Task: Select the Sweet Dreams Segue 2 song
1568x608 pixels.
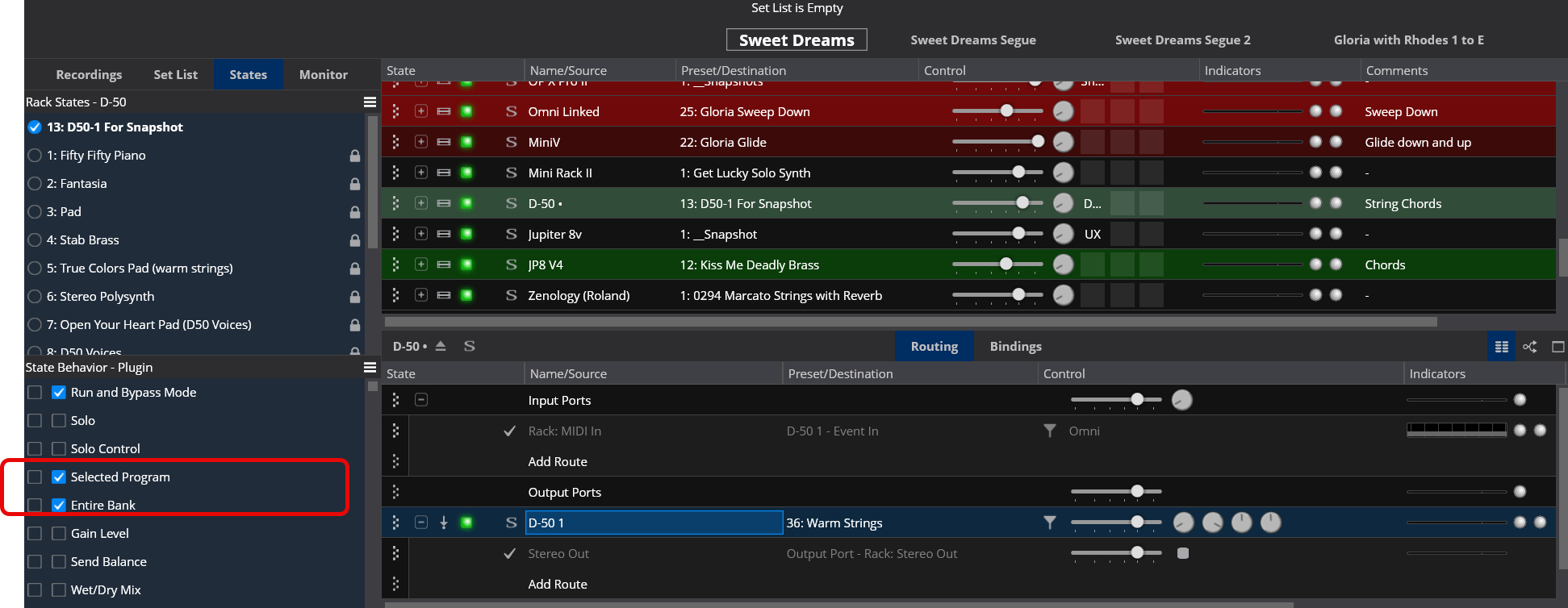Action: click(x=1183, y=40)
